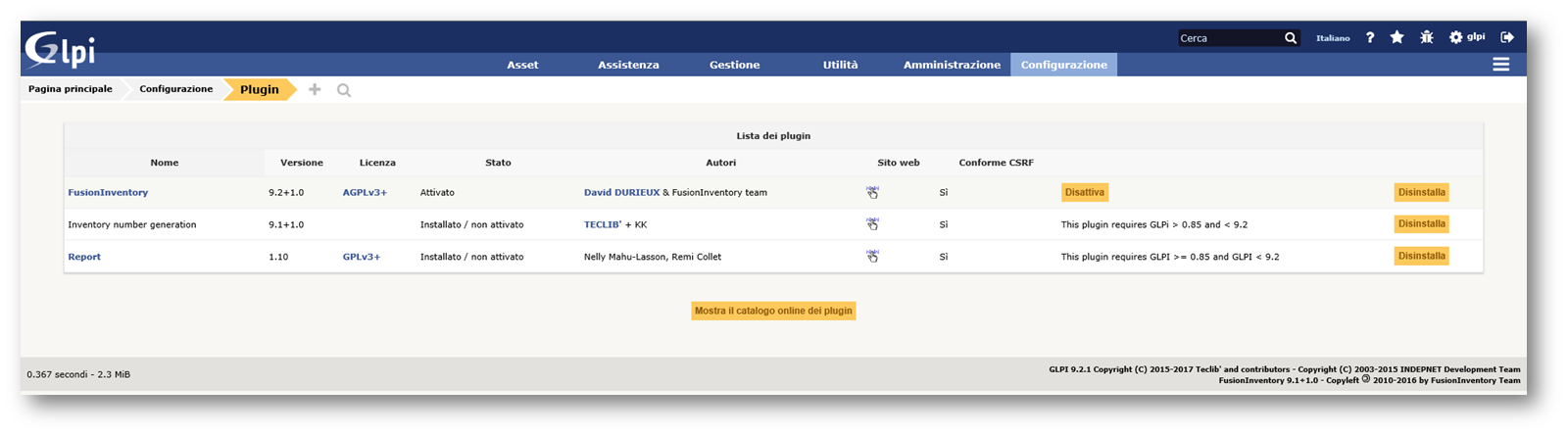Open GPLv3+ license link

[362, 257]
